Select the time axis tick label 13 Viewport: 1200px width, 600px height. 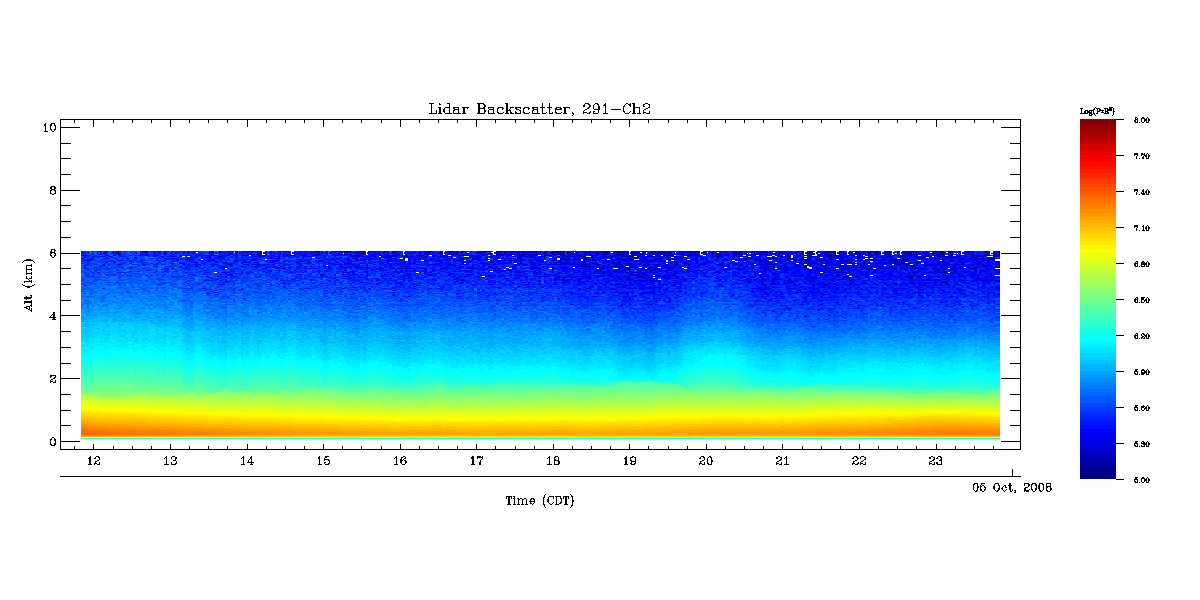tap(170, 461)
